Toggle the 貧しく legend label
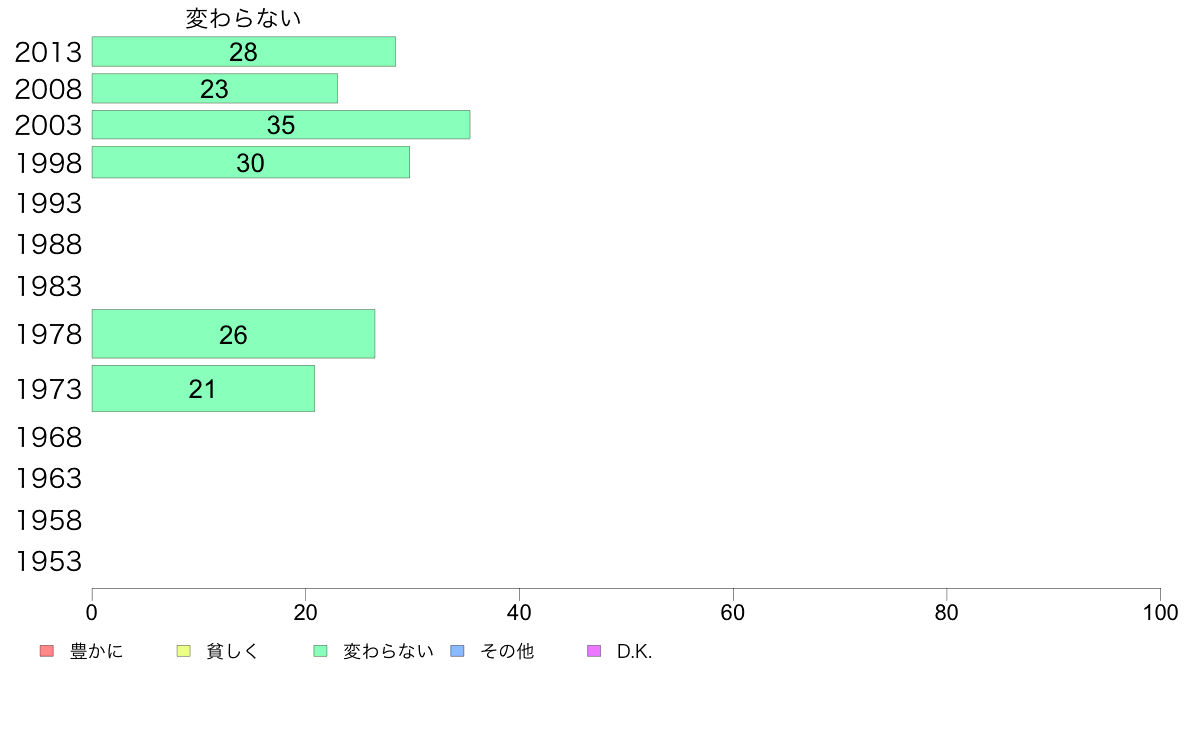The width and height of the screenshot is (1188, 736). coord(233,651)
